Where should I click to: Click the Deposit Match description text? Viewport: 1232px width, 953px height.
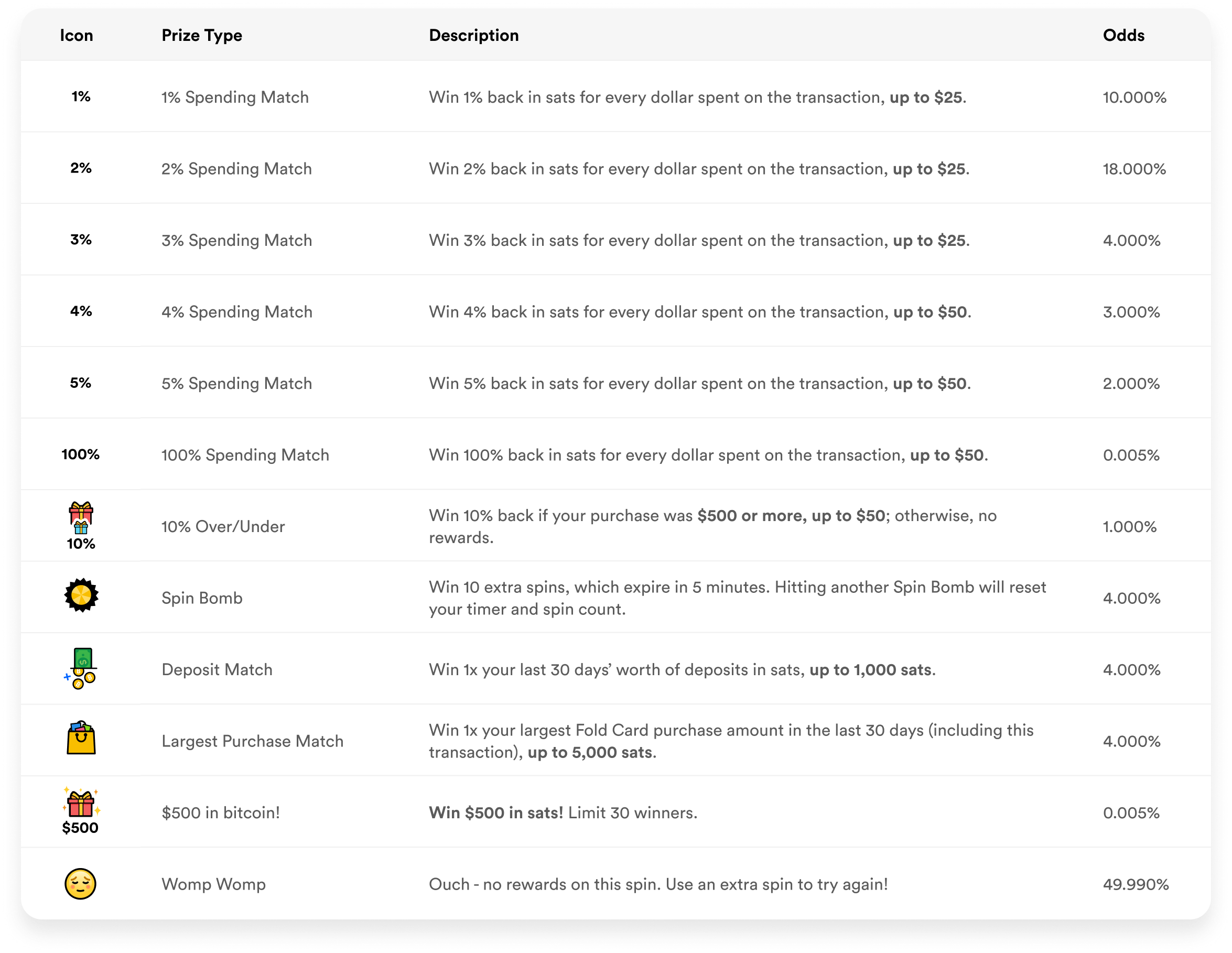tap(682, 669)
